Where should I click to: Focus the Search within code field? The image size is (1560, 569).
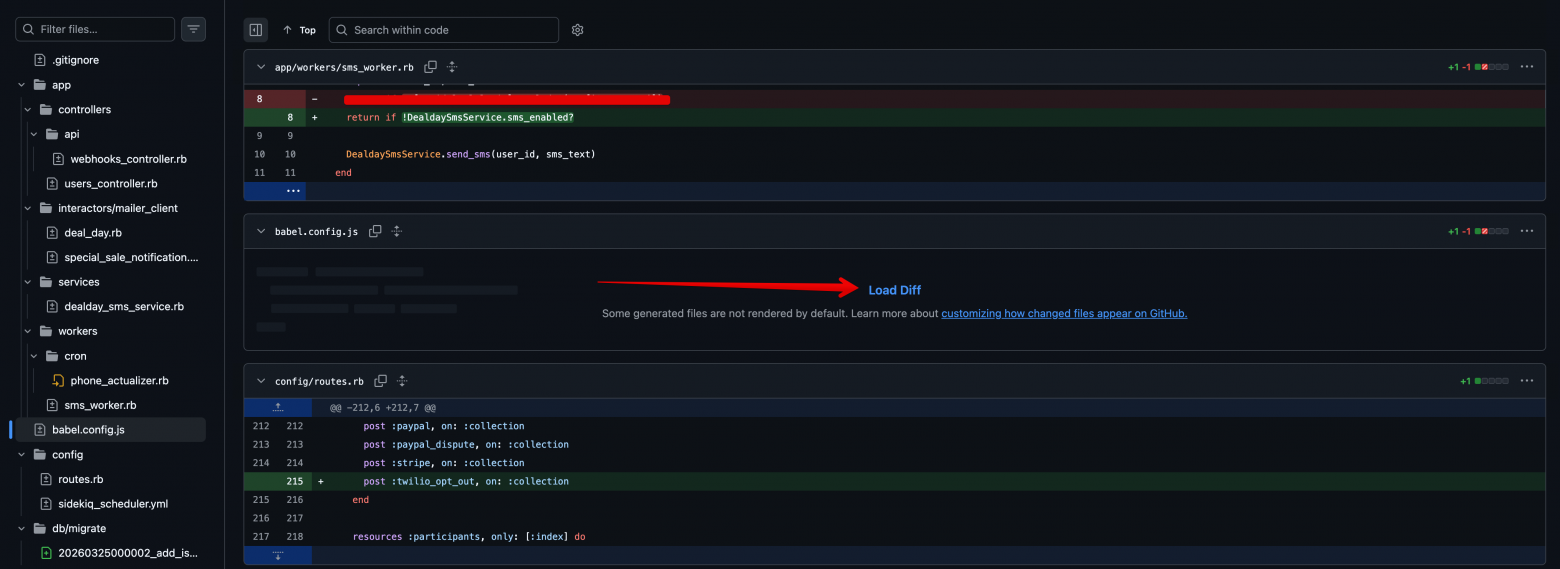point(444,30)
